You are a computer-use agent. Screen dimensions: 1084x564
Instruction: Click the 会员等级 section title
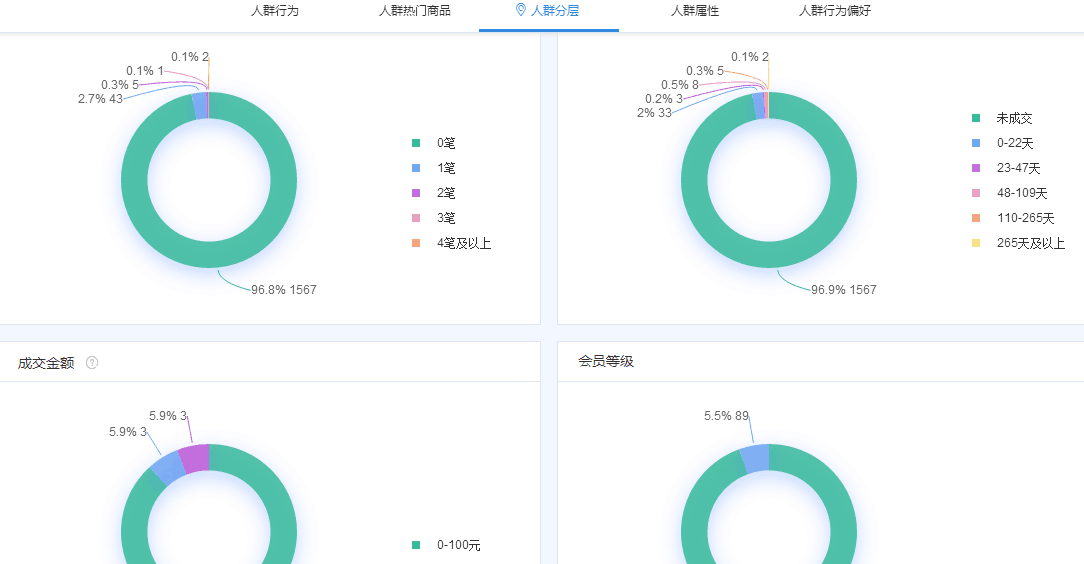click(606, 361)
